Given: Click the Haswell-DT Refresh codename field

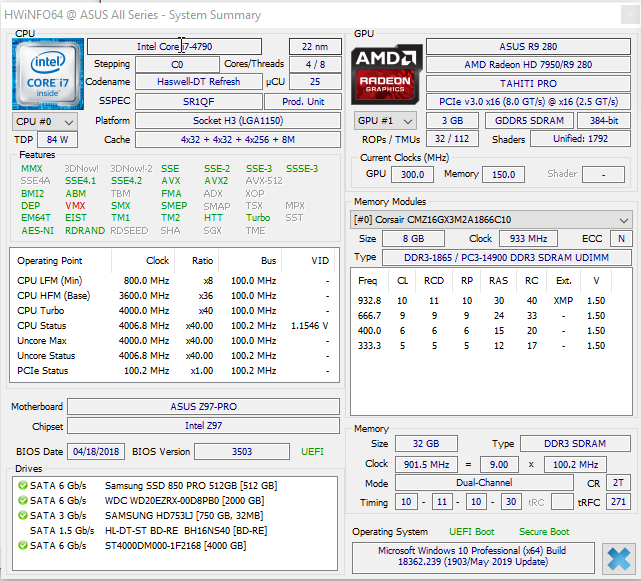Looking at the screenshot, I should [x=199, y=82].
